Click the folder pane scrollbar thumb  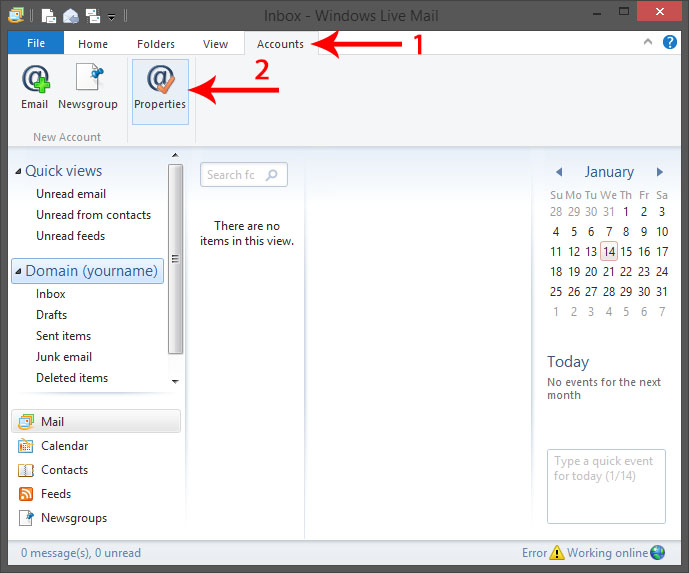point(175,259)
